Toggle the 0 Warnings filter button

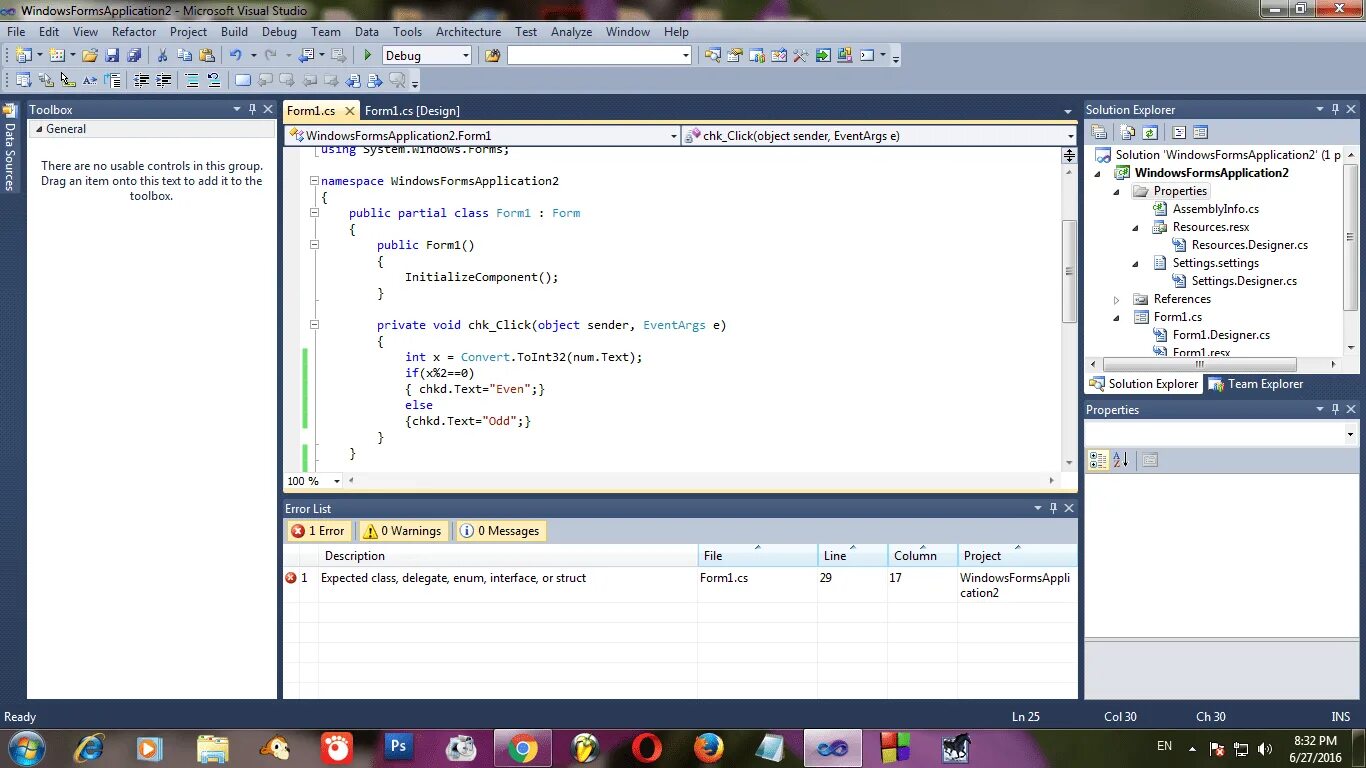pos(402,531)
